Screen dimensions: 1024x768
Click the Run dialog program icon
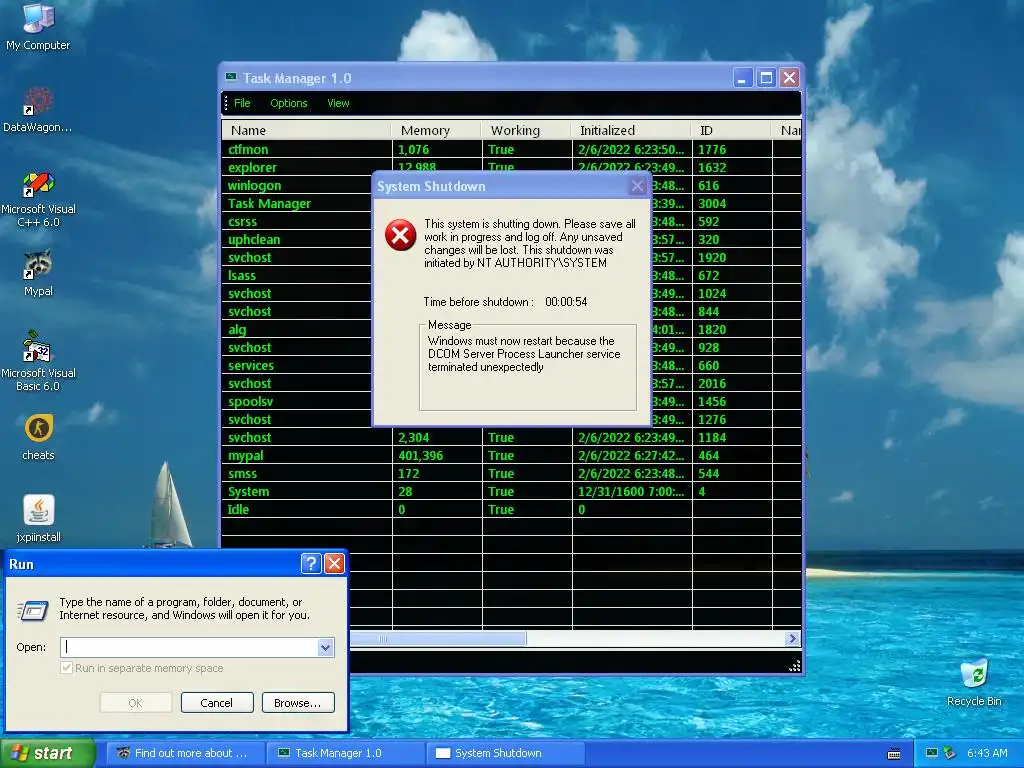tap(33, 609)
